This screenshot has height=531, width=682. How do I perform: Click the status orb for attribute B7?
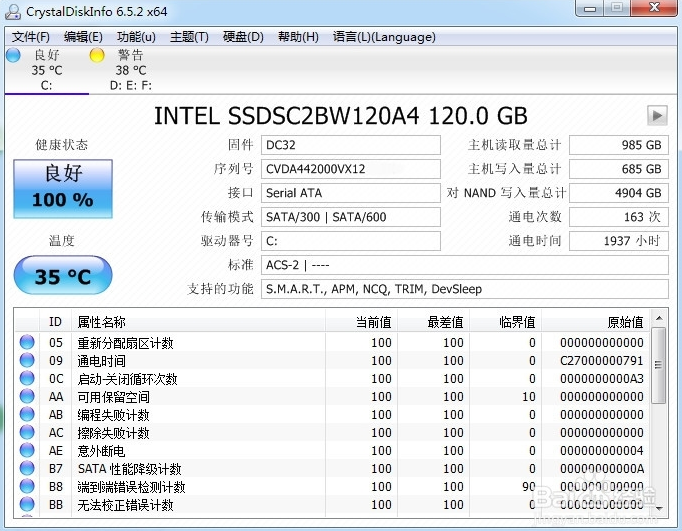click(x=27, y=468)
